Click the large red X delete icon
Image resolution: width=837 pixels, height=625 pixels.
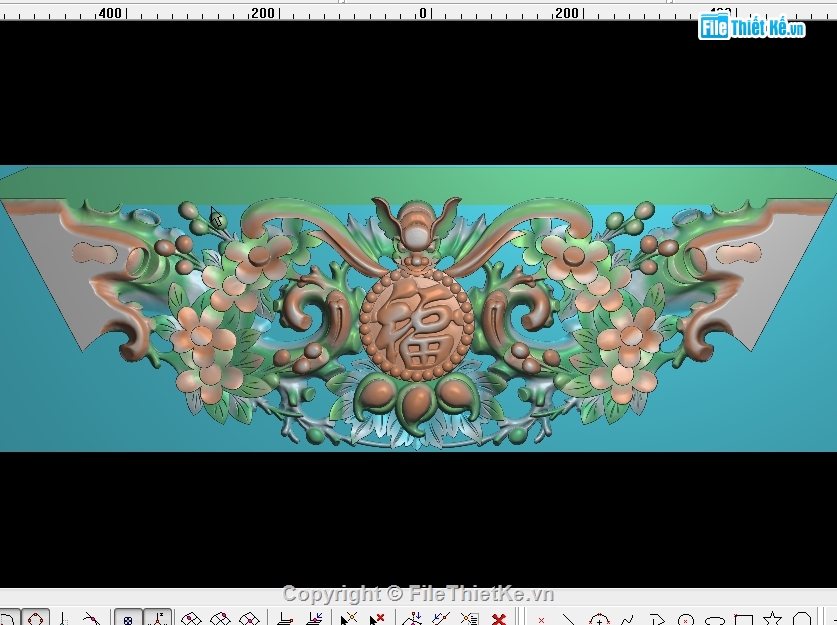coord(498,620)
